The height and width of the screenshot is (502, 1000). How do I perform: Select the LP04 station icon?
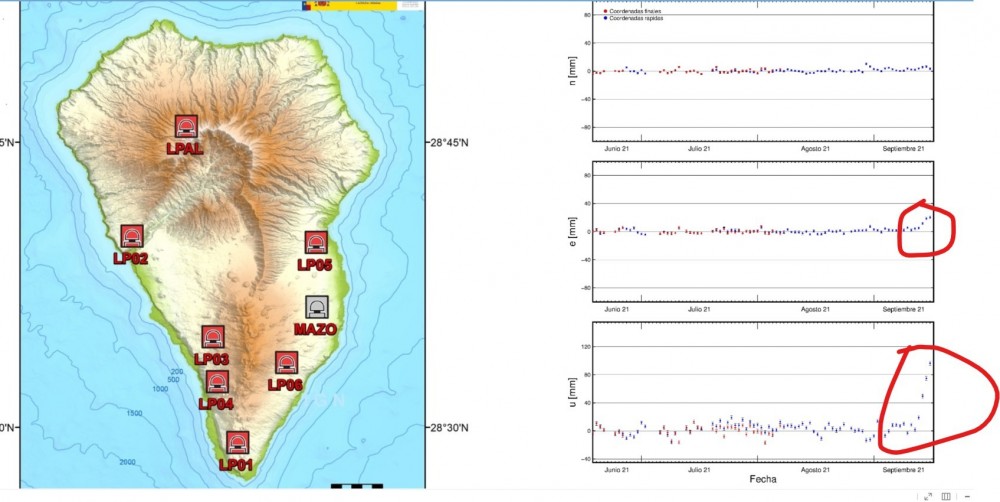(x=217, y=381)
